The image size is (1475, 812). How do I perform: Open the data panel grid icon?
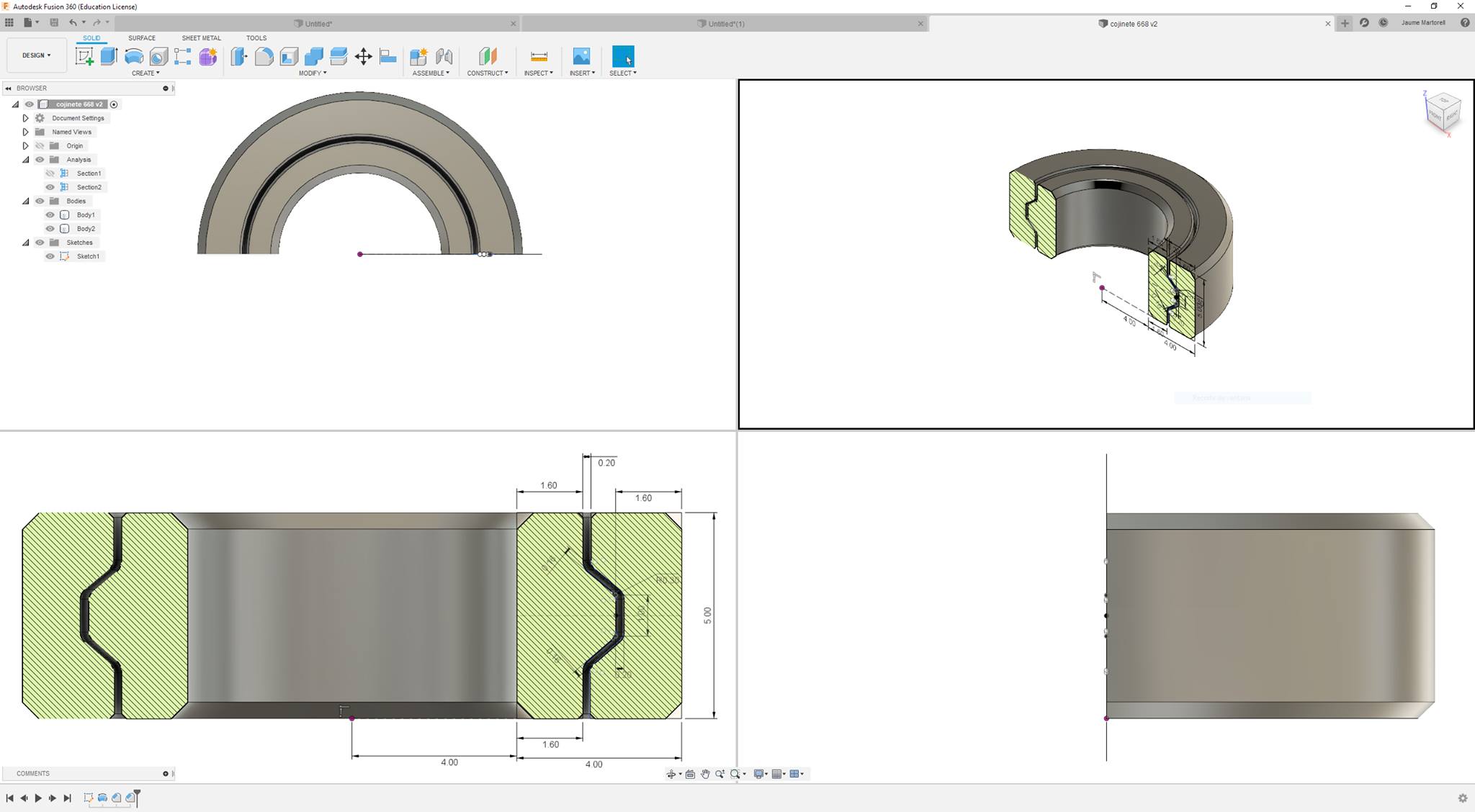[9, 23]
